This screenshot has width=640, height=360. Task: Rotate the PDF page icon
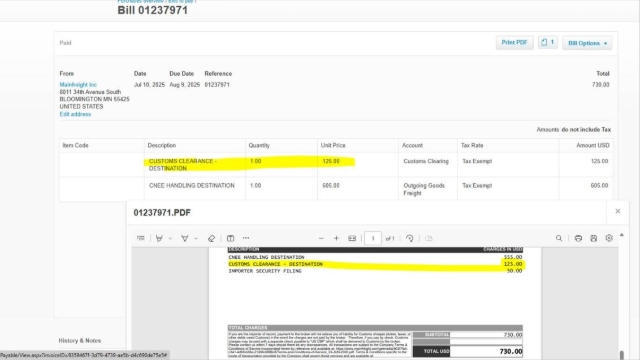coord(410,238)
